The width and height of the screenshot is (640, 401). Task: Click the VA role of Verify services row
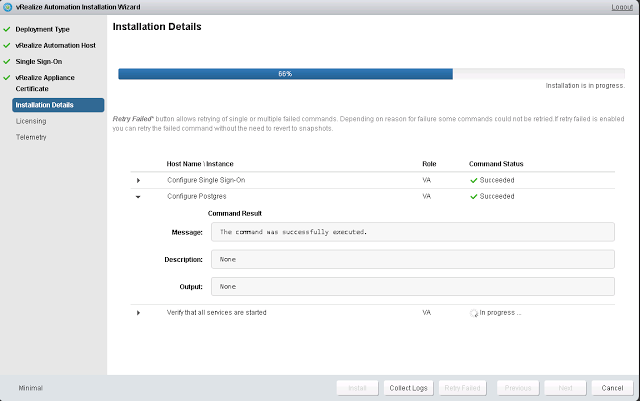click(427, 312)
